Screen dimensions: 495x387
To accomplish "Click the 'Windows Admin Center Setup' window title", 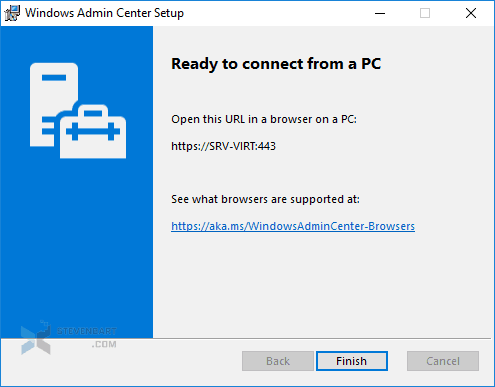I will point(104,13).
